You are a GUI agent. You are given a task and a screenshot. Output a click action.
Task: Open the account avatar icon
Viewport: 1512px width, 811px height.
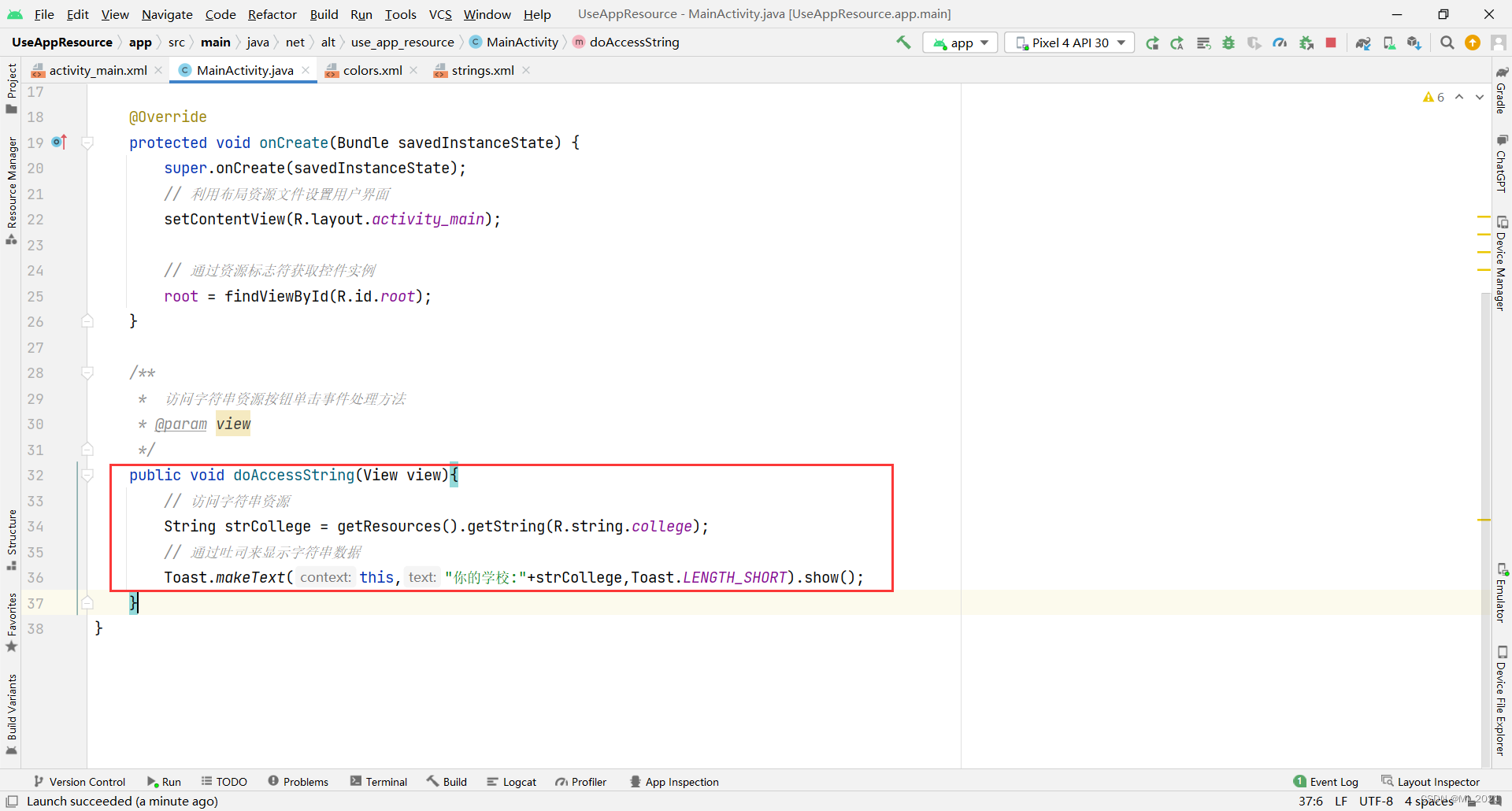(x=1498, y=43)
